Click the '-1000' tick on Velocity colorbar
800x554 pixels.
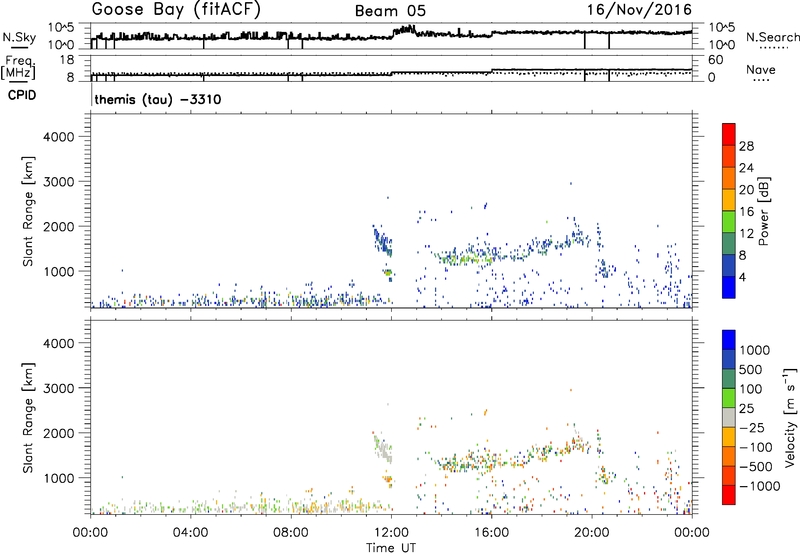(760, 486)
